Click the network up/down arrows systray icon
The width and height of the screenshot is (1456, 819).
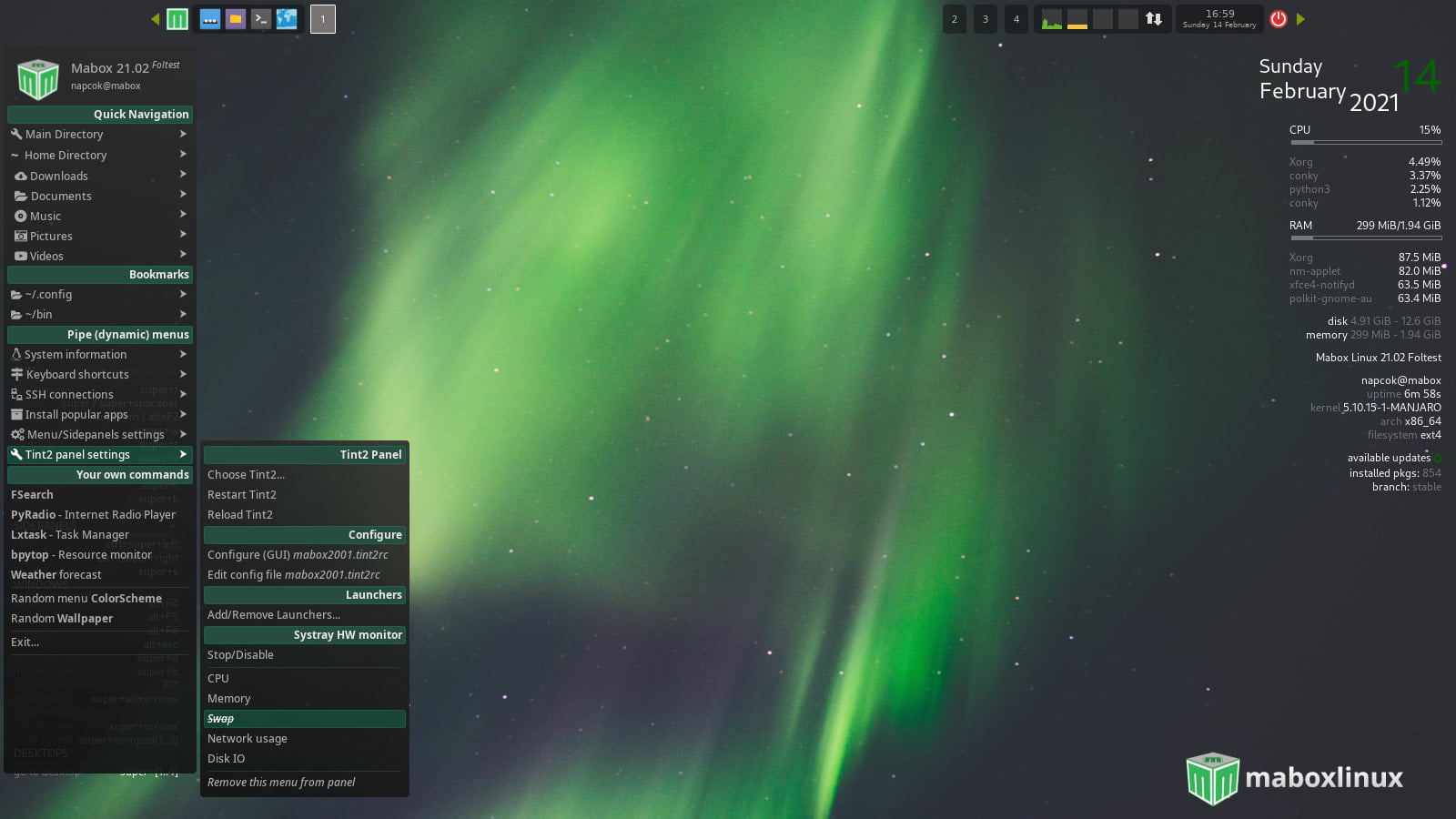(x=1154, y=18)
